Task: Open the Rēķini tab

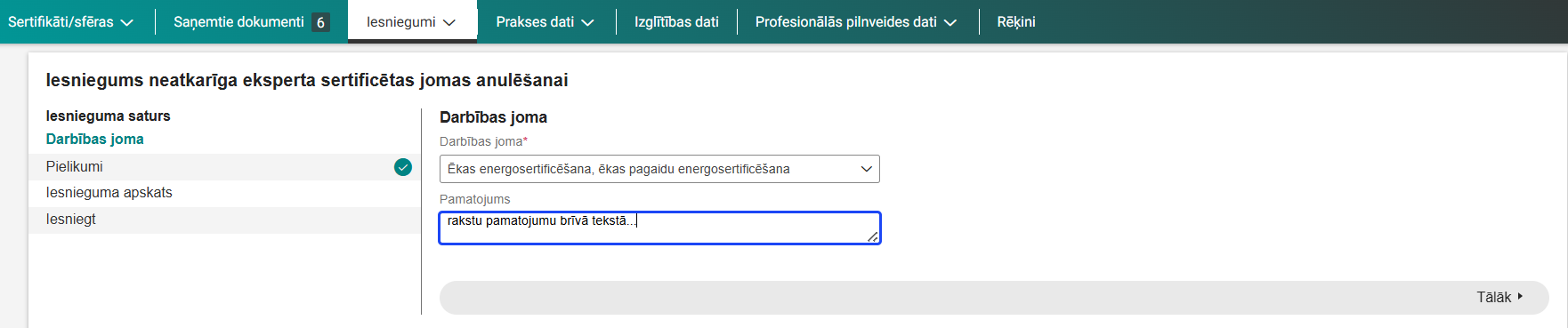Action: [x=1016, y=22]
